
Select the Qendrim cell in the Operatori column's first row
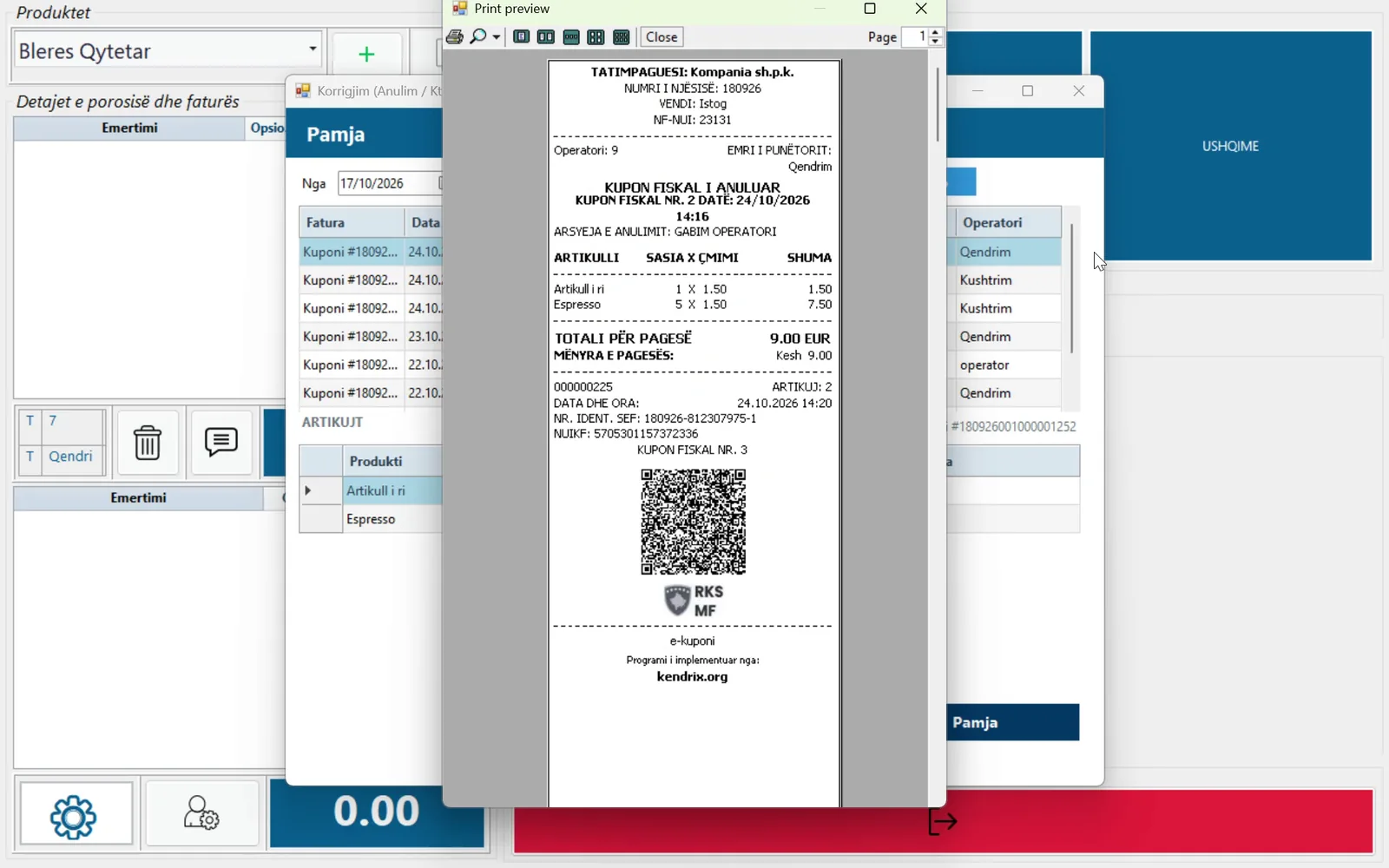(1007, 252)
